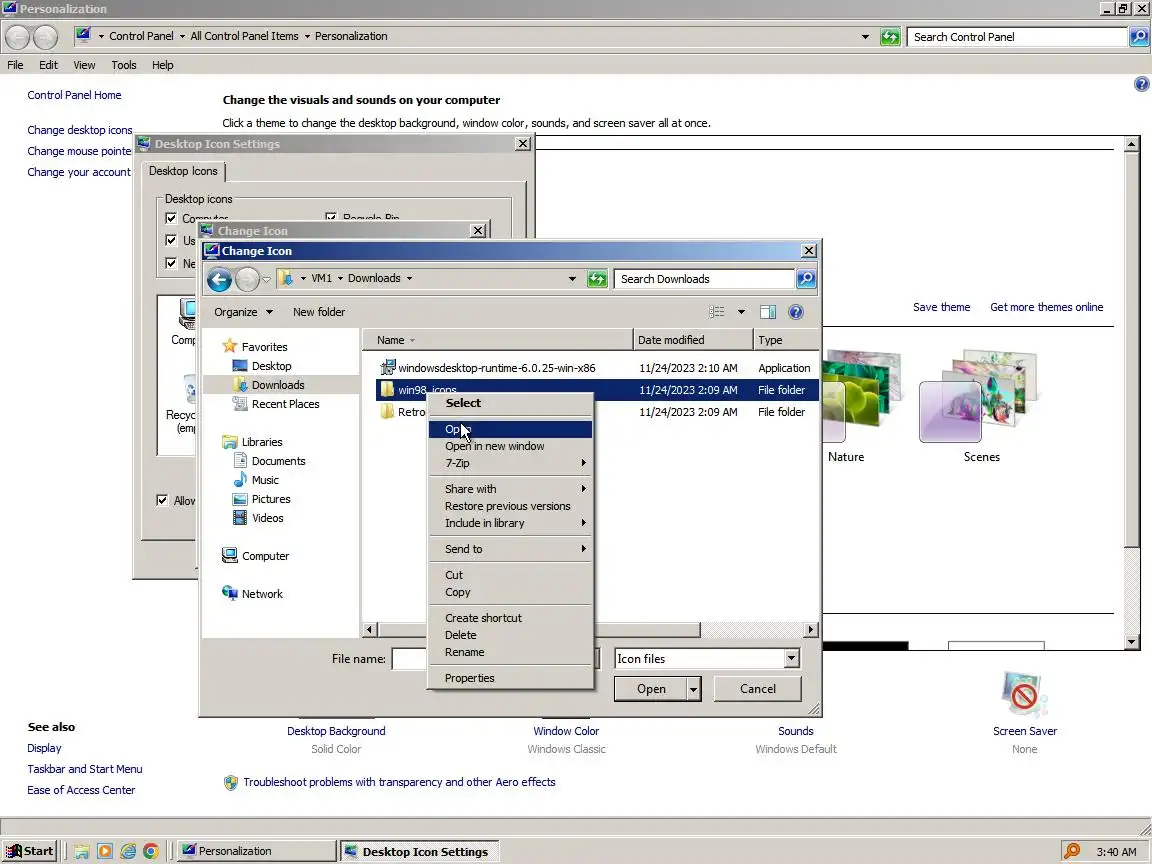Open the help icon in Change Icon dialog
Viewport: 1152px width, 864px height.
(796, 312)
